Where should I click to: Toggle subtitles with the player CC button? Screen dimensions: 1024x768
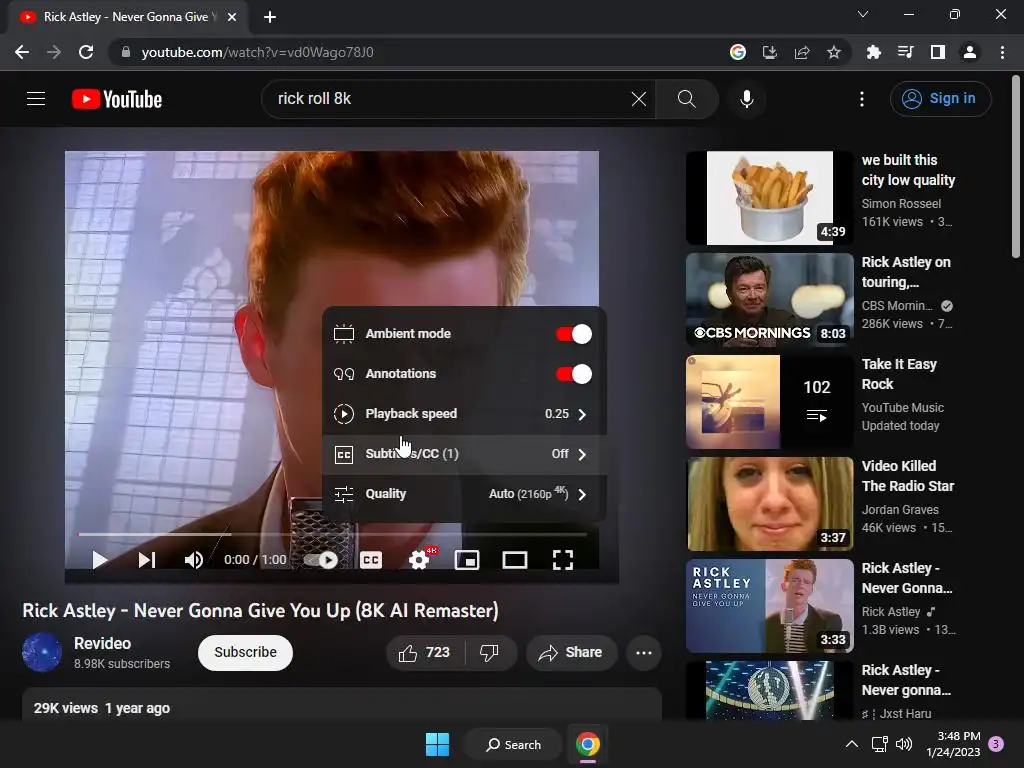(x=371, y=560)
